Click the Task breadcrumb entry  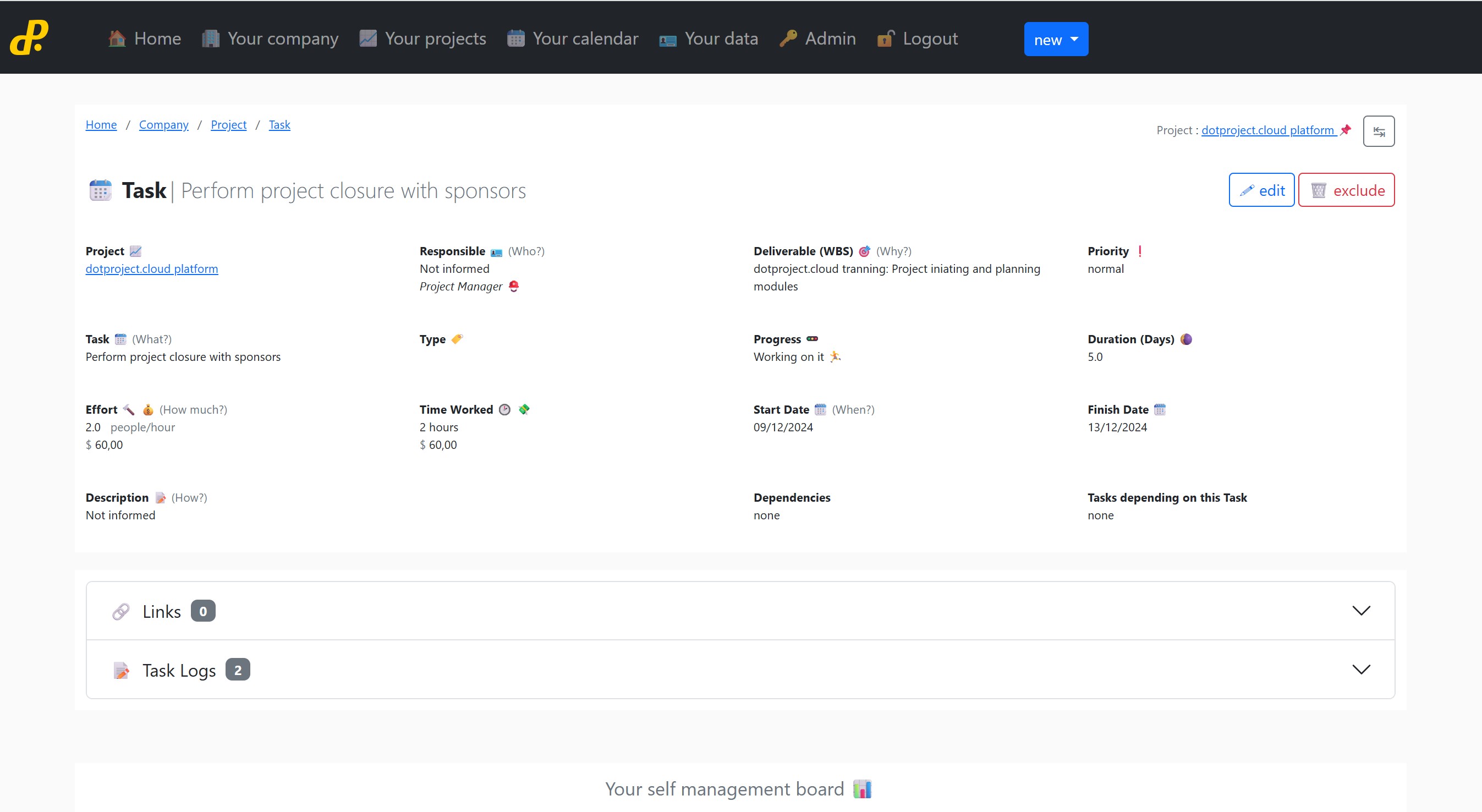click(279, 124)
